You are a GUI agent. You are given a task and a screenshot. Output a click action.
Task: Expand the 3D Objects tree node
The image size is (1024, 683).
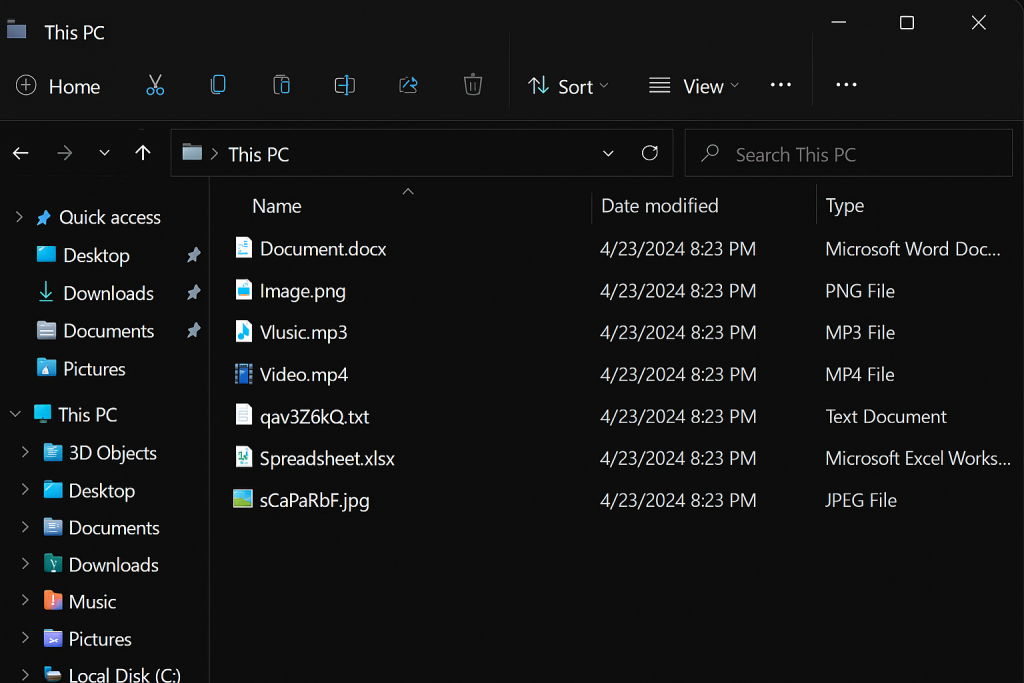[x=25, y=453]
